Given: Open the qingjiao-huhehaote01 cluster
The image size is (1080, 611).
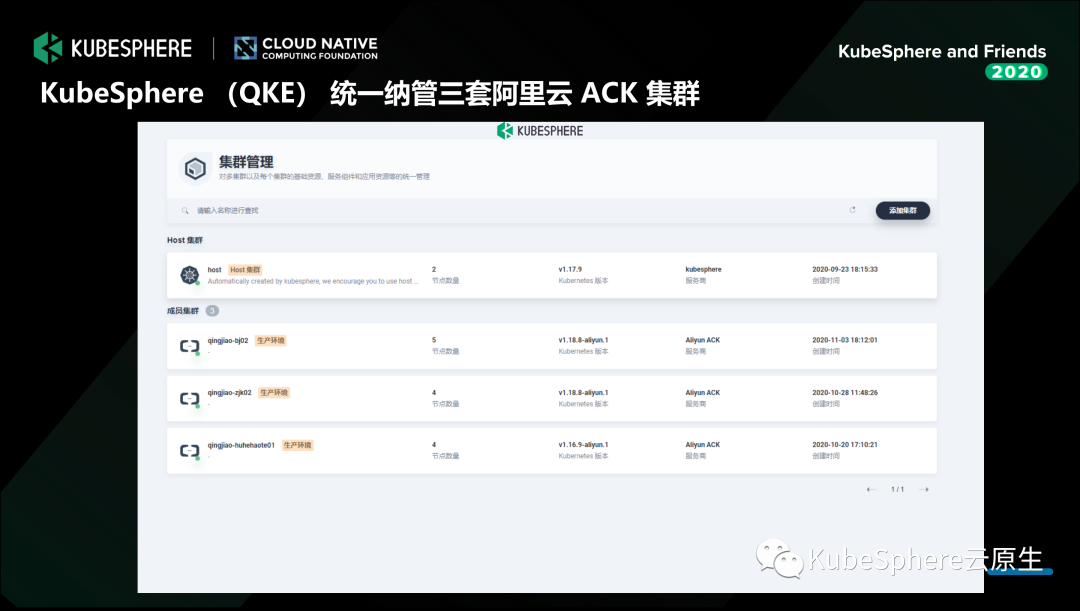Looking at the screenshot, I should click(x=552, y=451).
